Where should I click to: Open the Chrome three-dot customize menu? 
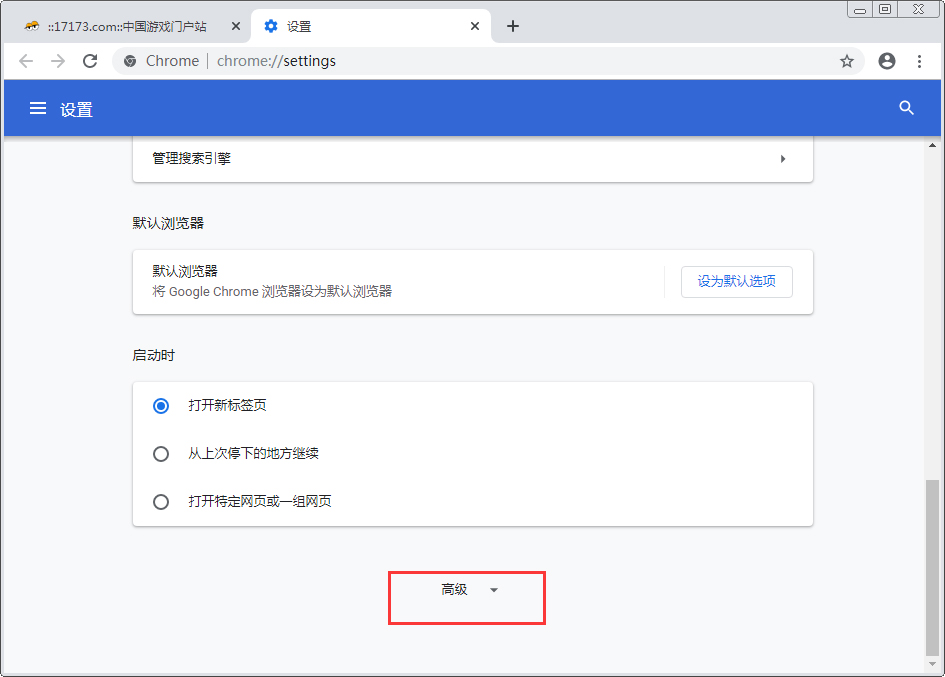(x=920, y=61)
